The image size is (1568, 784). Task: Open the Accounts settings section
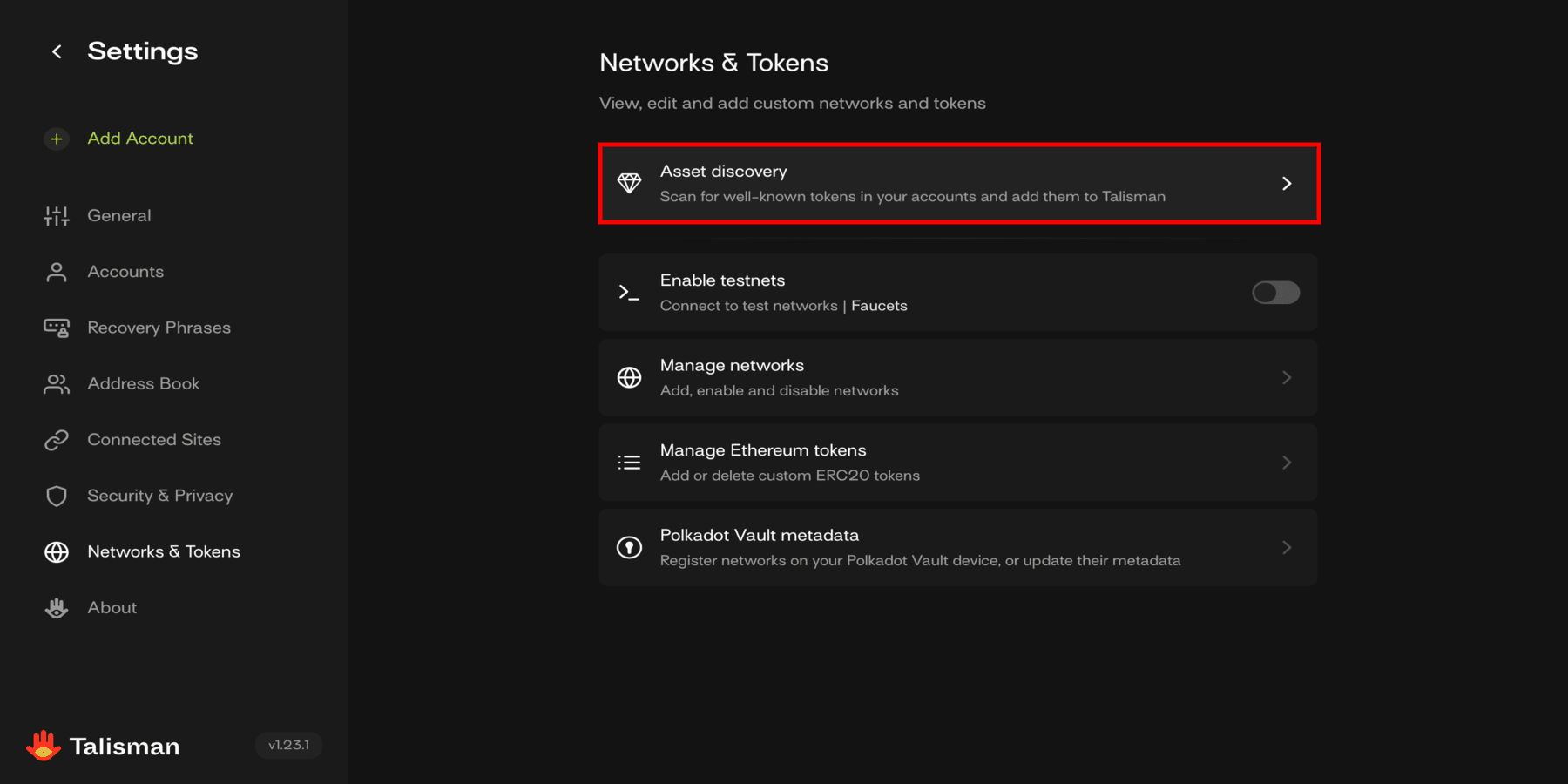tap(125, 272)
